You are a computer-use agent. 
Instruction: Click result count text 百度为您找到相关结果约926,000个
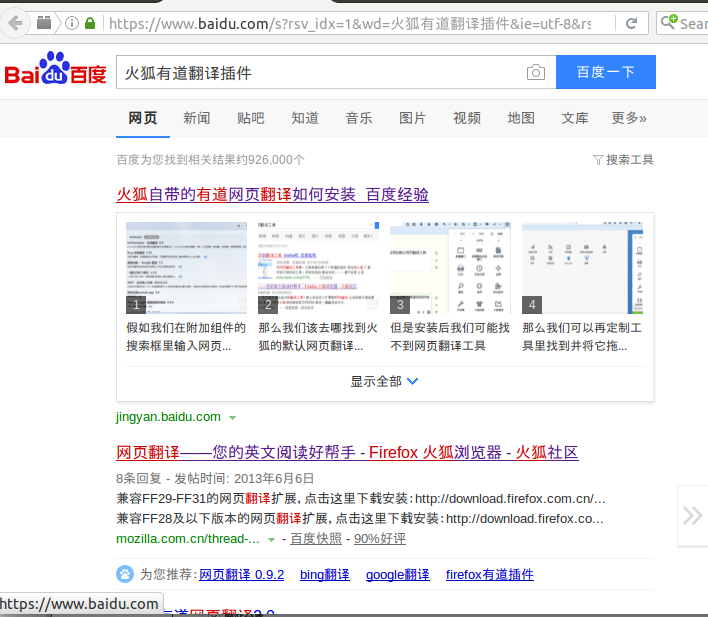210,160
